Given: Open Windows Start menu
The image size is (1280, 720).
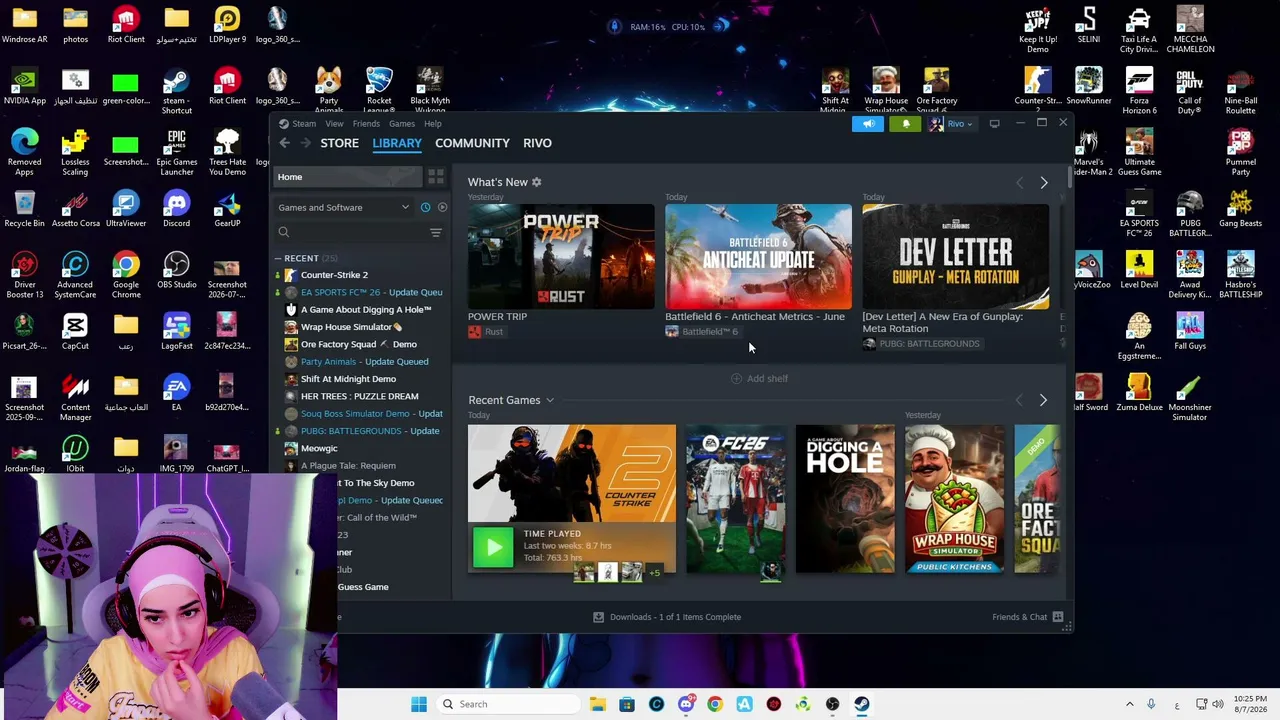Looking at the screenshot, I should 419,704.
